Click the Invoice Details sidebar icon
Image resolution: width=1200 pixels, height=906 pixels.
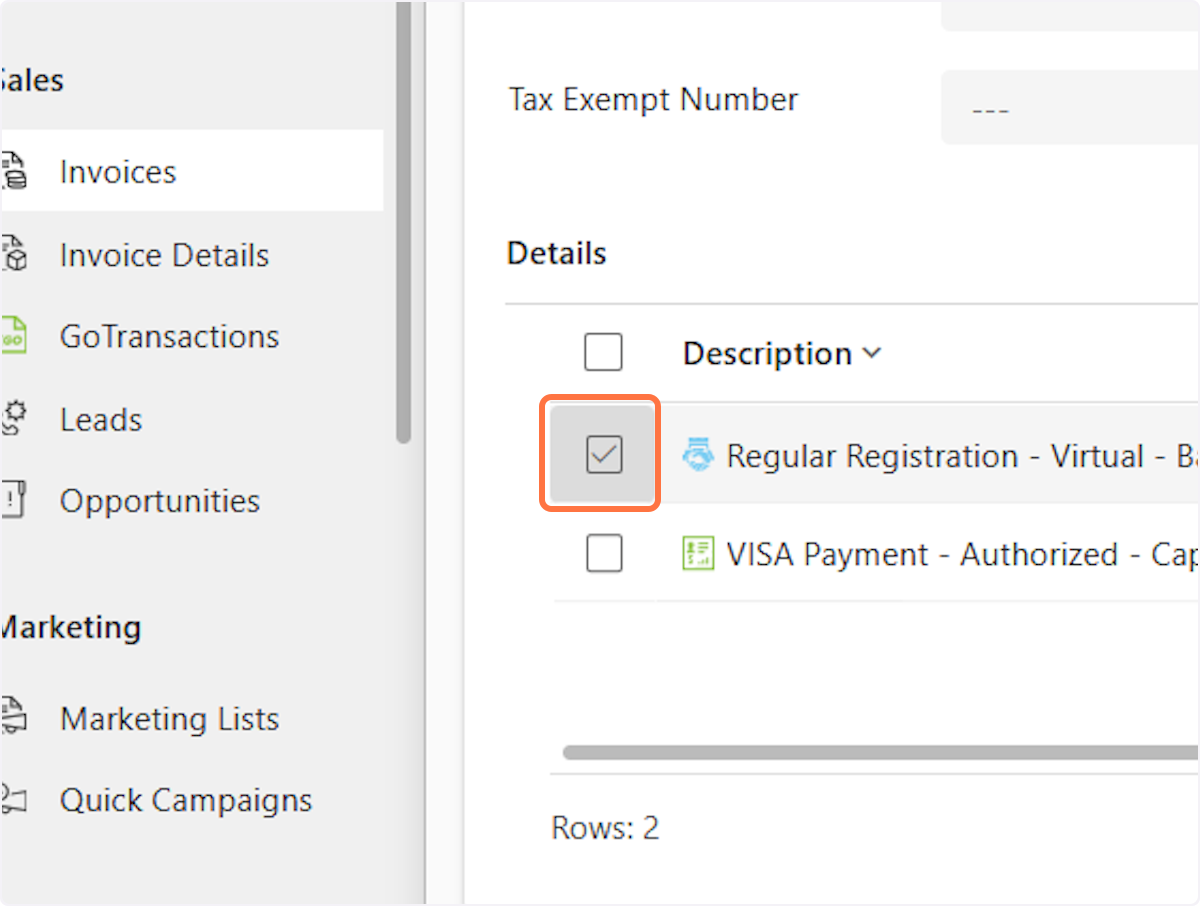click(x=13, y=254)
